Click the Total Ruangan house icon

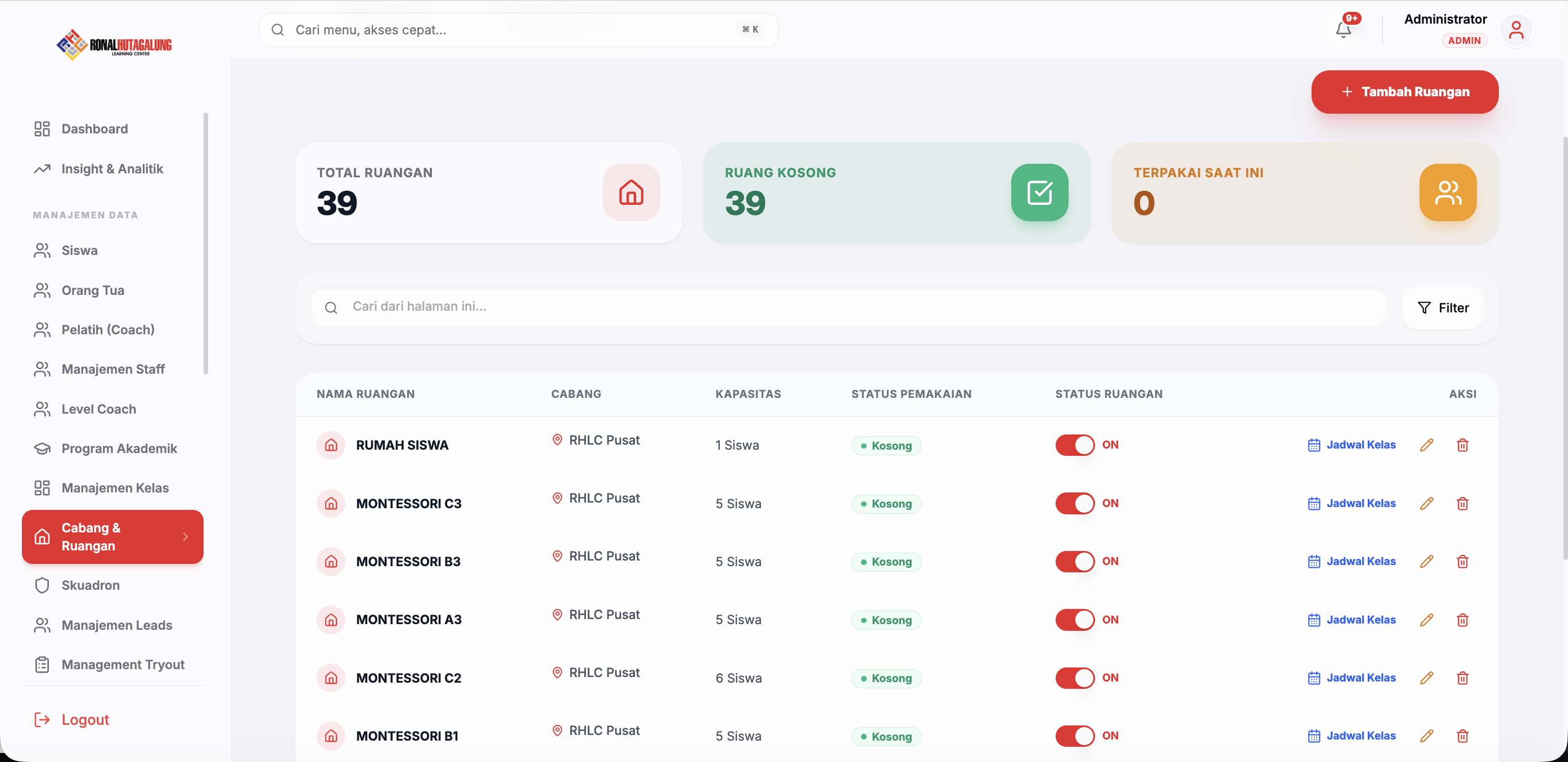(x=631, y=192)
